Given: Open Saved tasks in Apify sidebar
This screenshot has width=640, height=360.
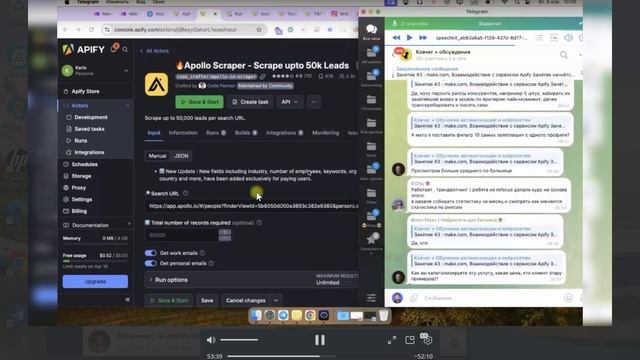Looking at the screenshot, I should point(89,129).
